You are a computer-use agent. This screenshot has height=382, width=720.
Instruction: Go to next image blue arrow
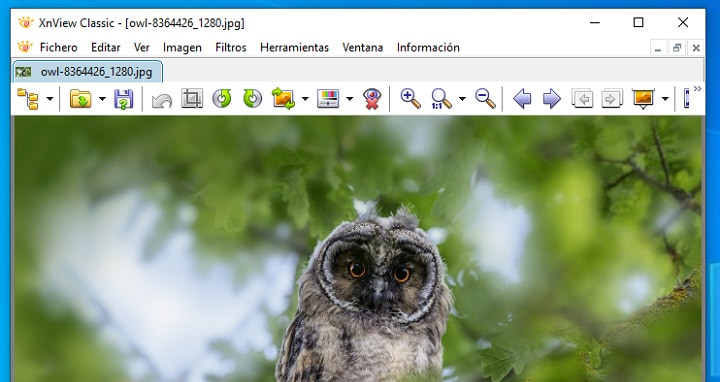pyautogui.click(x=551, y=99)
